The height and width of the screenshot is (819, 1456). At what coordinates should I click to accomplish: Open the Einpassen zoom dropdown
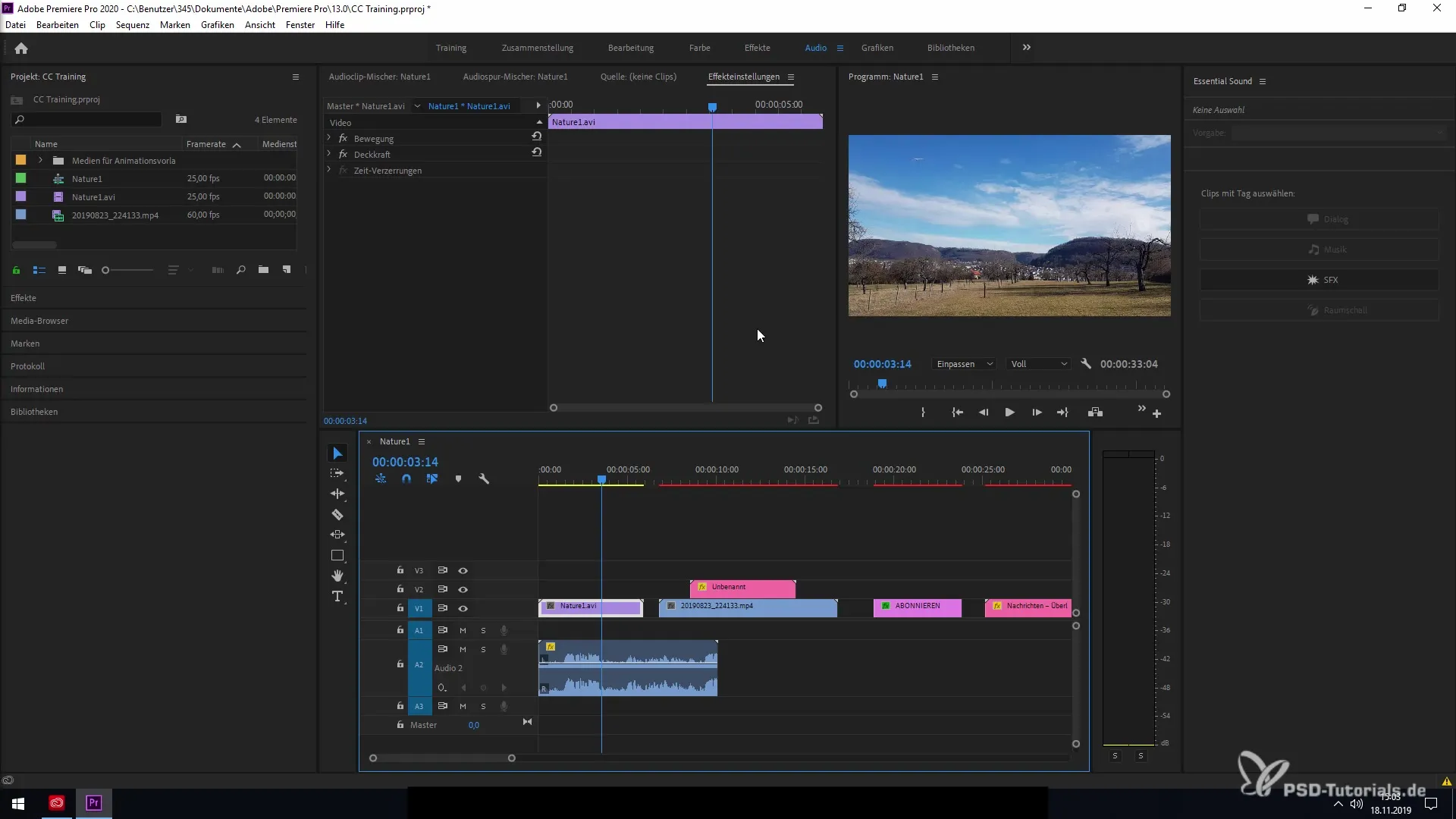(965, 364)
